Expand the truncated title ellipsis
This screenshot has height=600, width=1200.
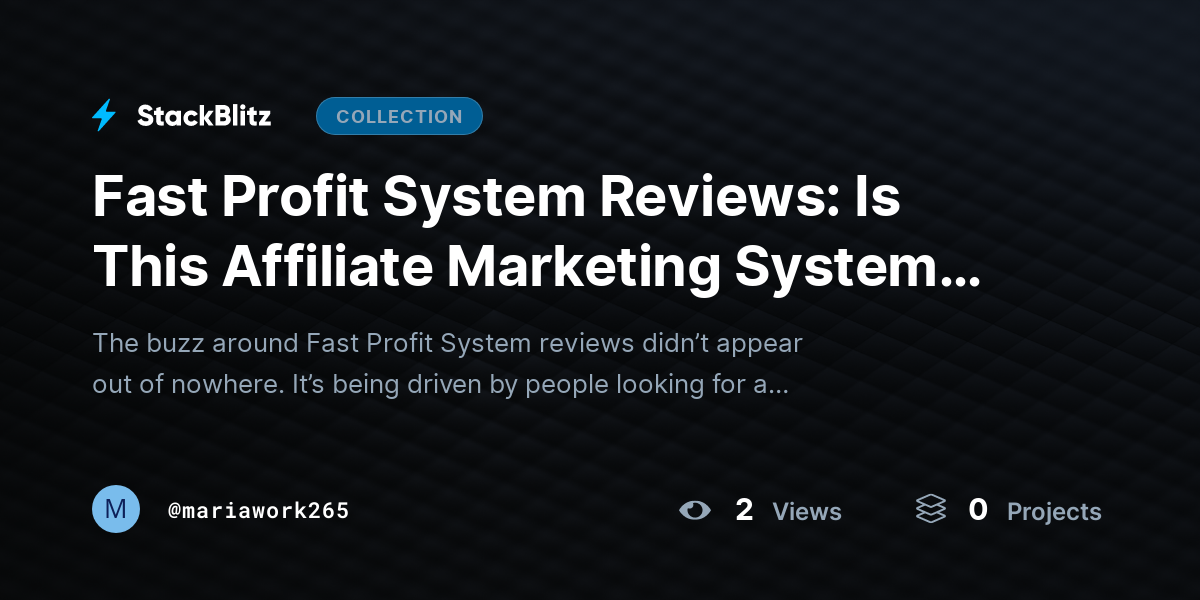[x=963, y=280]
